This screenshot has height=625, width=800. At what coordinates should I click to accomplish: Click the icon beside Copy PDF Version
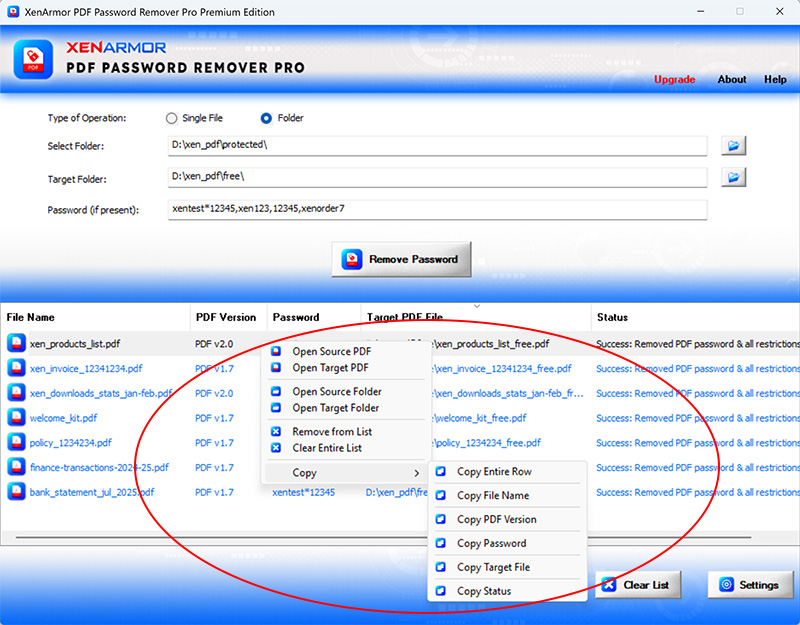pyautogui.click(x=441, y=519)
